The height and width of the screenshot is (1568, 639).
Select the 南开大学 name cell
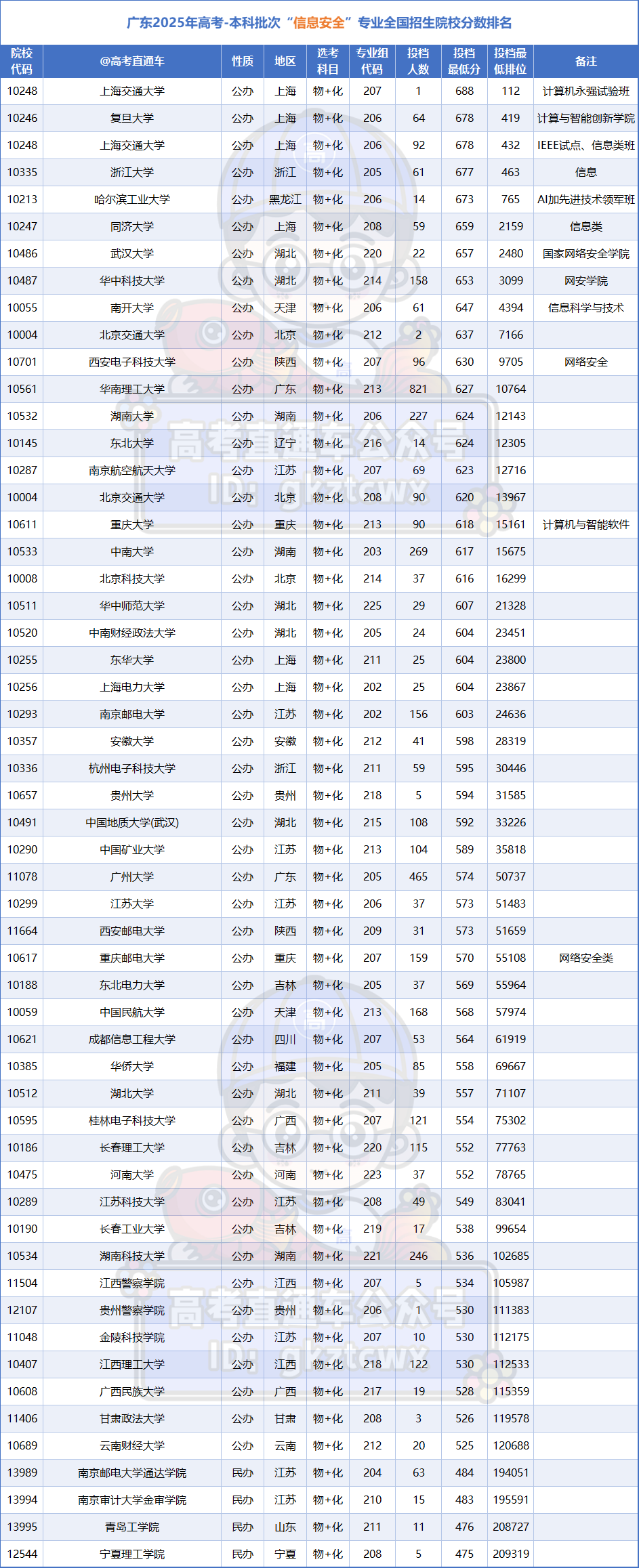coord(132,308)
